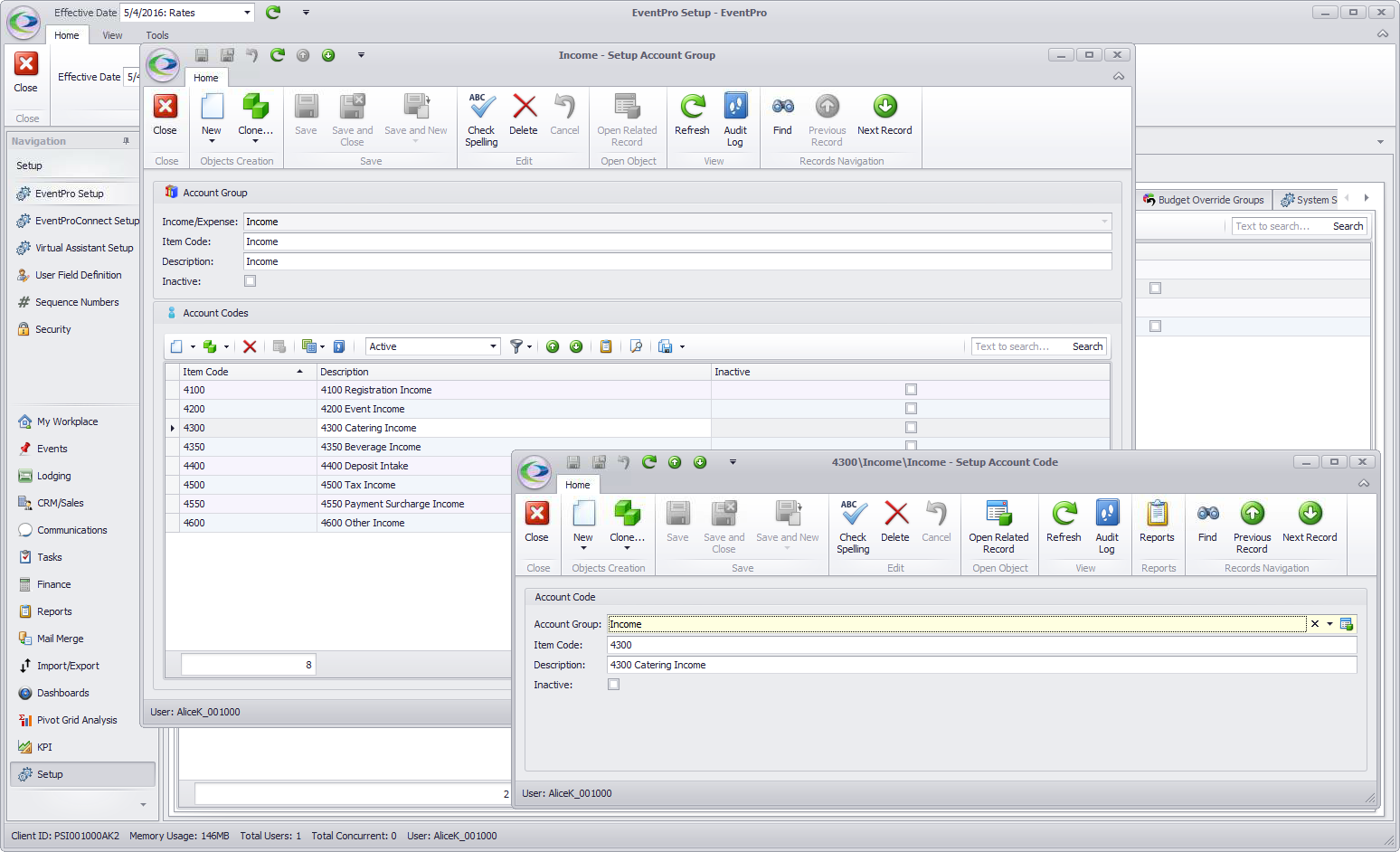Toggle Inactive checkbox in Account Code form
This screenshot has width=1400, height=852.
[614, 685]
